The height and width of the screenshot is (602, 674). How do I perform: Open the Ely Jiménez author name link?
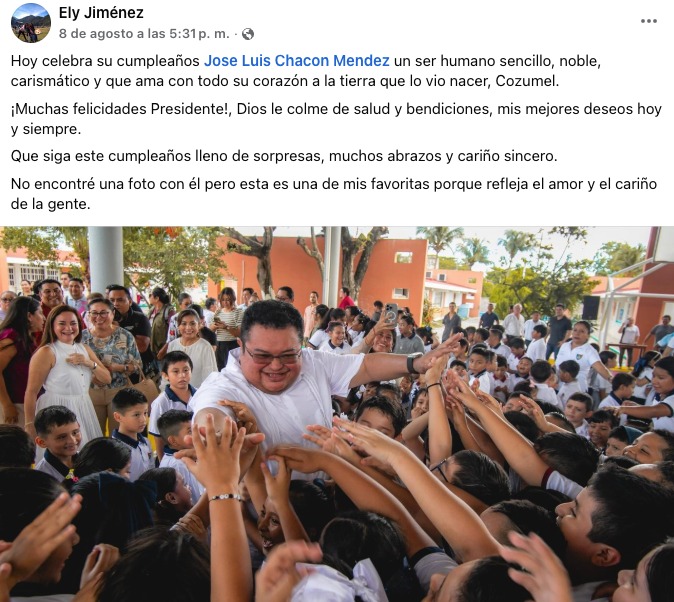pyautogui.click(x=101, y=13)
